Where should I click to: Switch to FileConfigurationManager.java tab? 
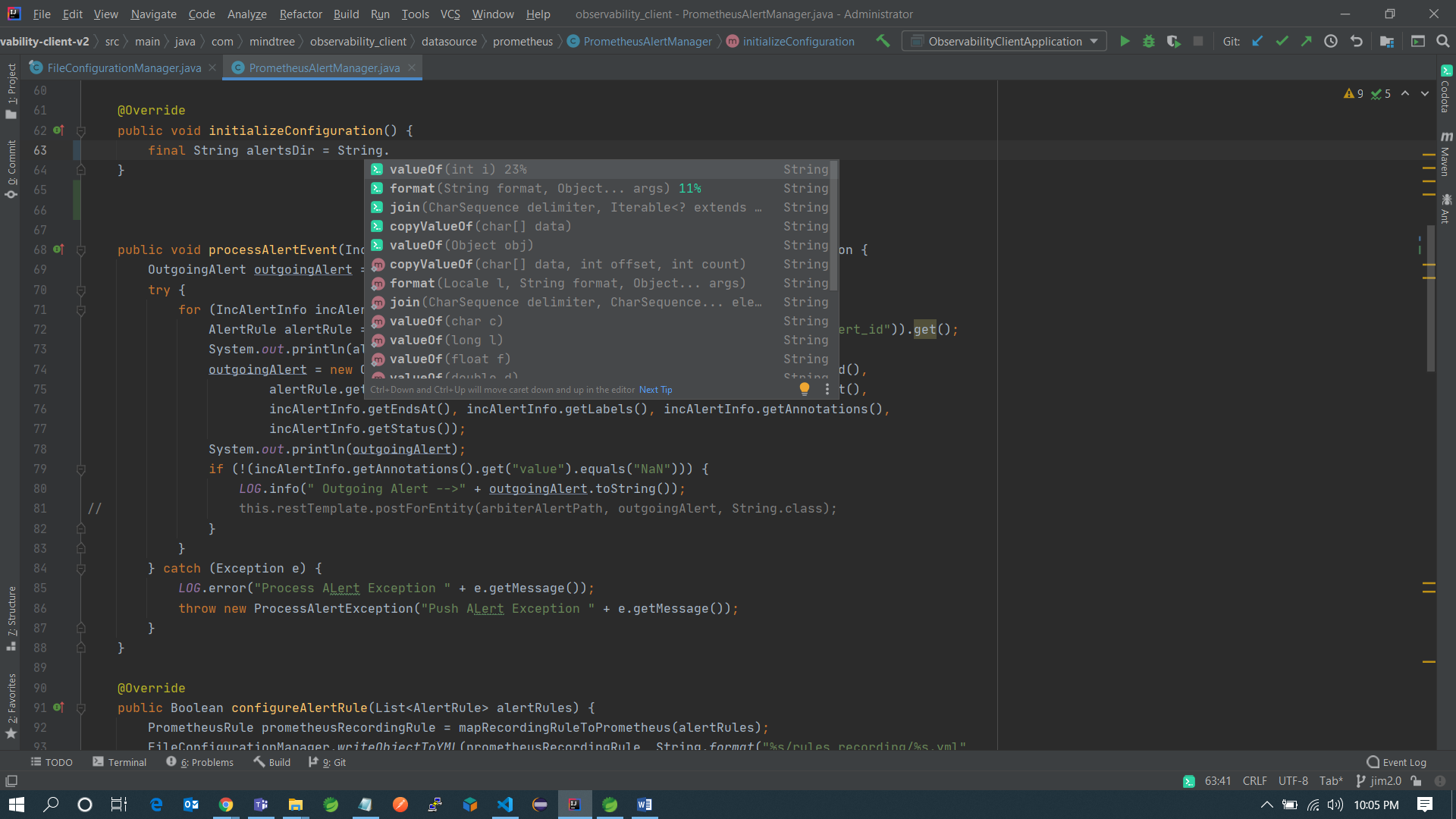[124, 67]
